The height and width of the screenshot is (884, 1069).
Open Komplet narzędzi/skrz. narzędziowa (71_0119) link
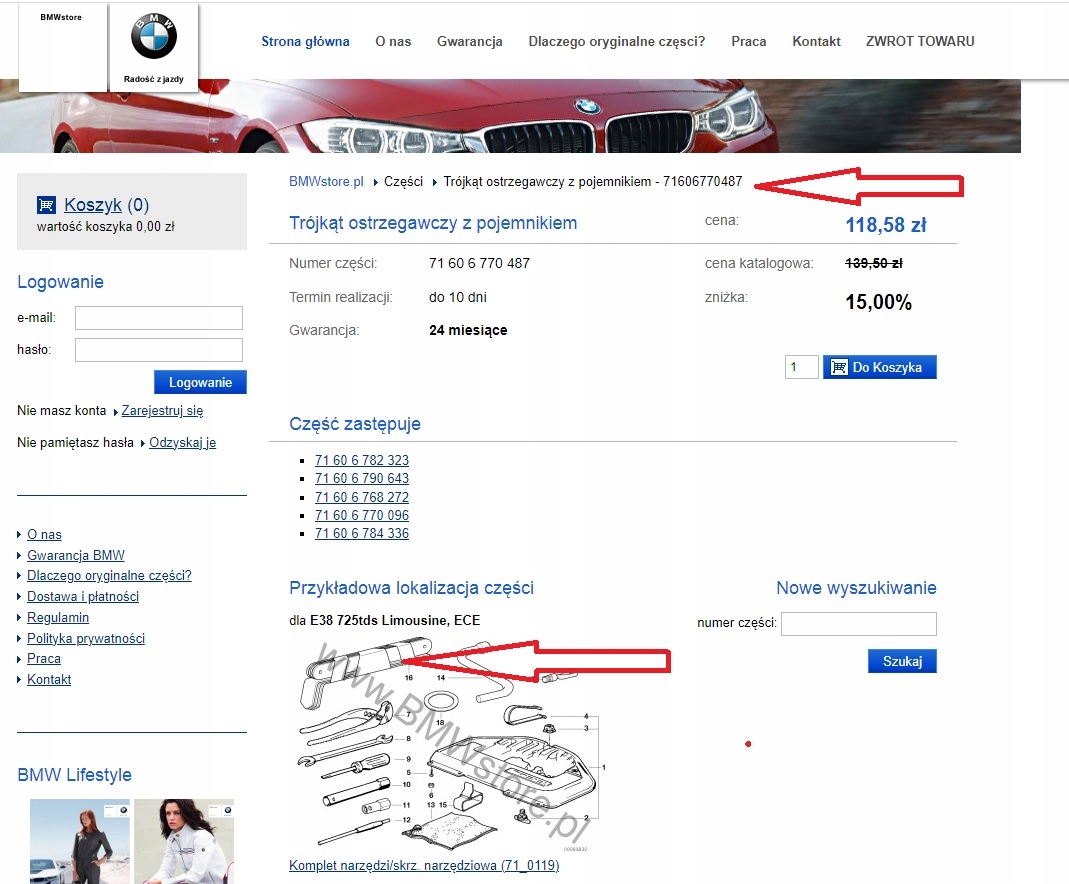tap(424, 866)
